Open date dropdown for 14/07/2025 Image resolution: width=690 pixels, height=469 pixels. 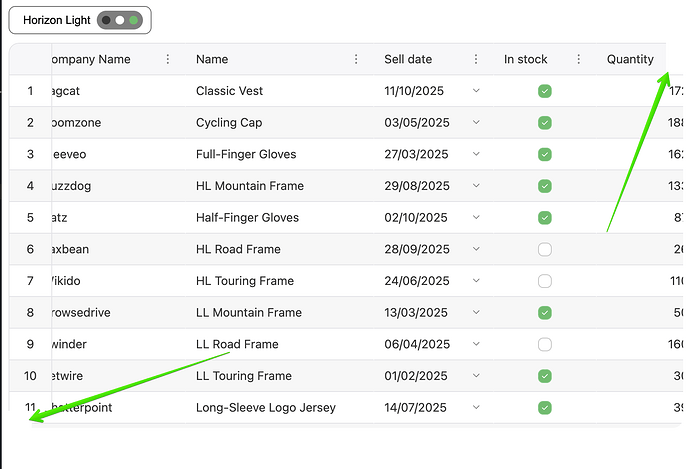coord(476,407)
